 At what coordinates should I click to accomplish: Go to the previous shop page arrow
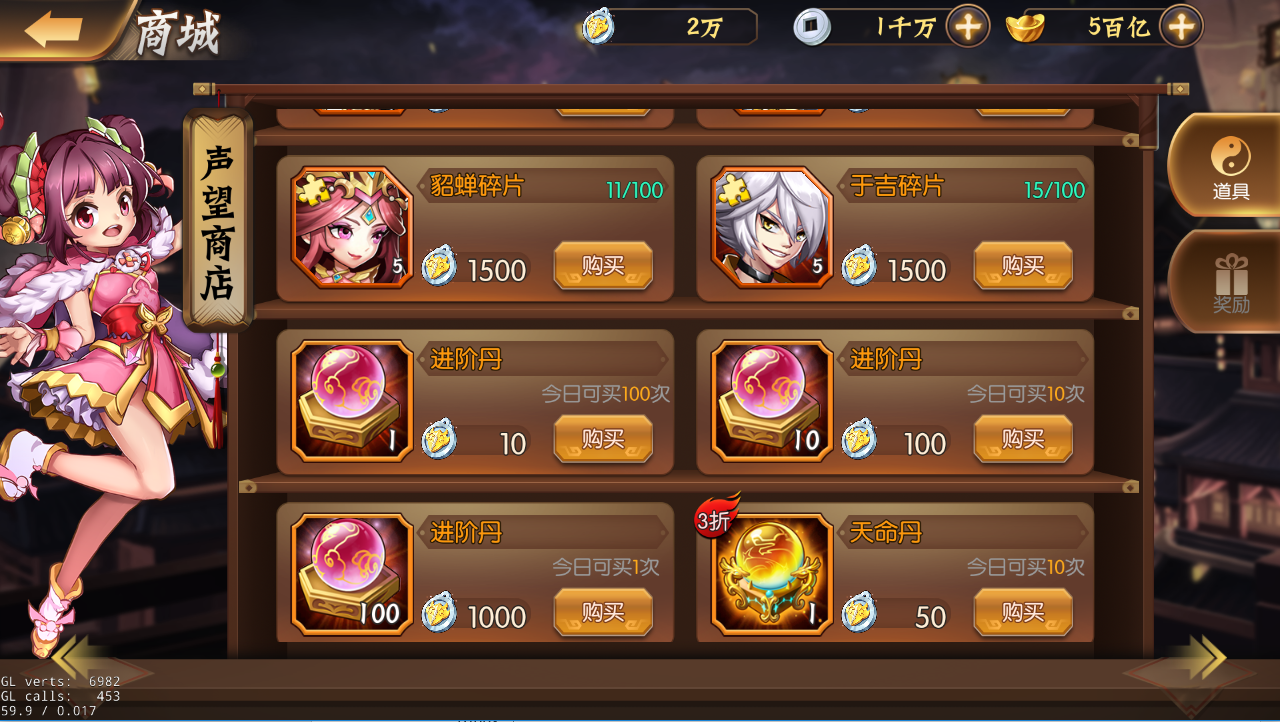79,658
